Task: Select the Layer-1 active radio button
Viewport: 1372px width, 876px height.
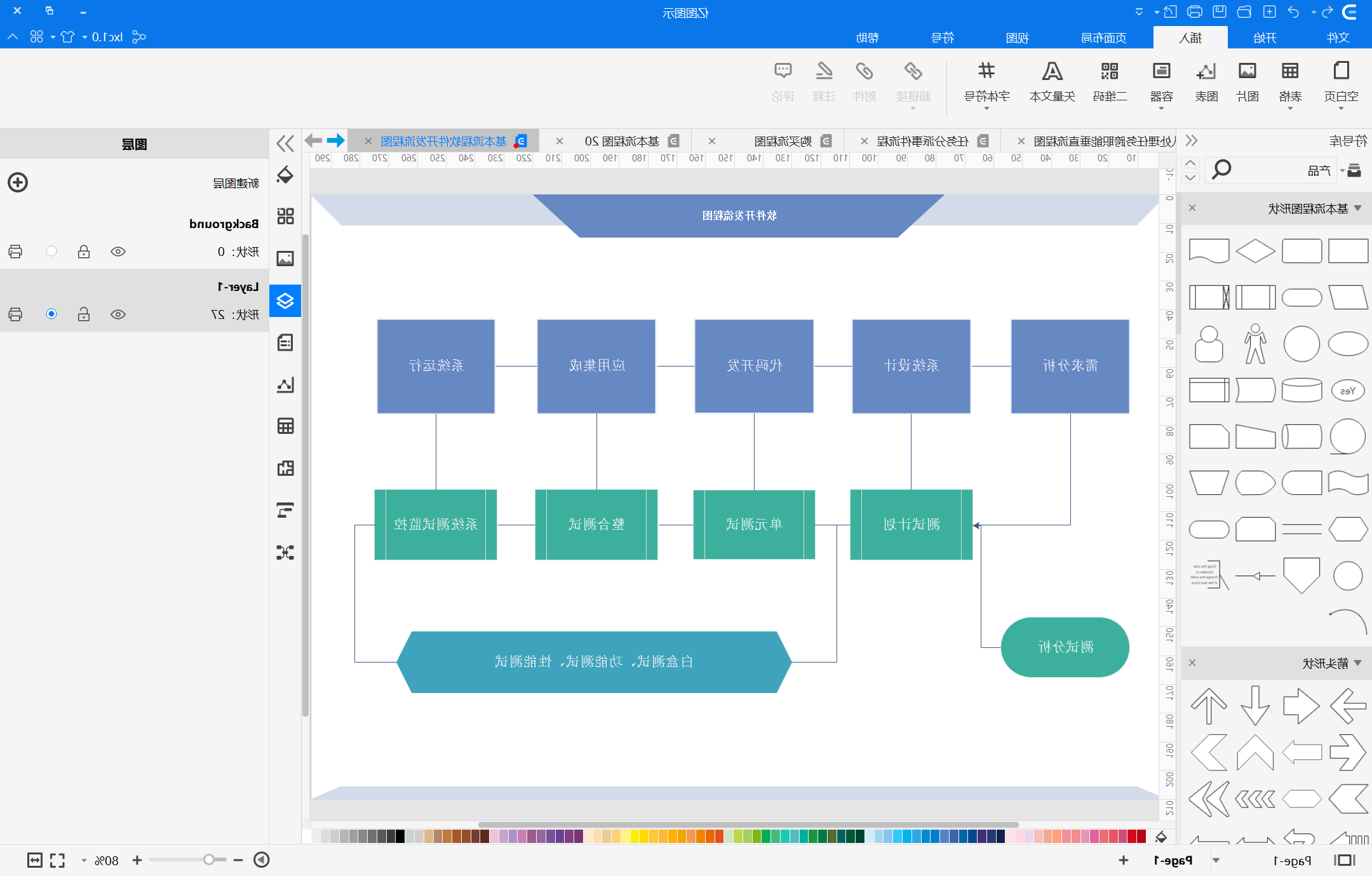Action: click(51, 314)
